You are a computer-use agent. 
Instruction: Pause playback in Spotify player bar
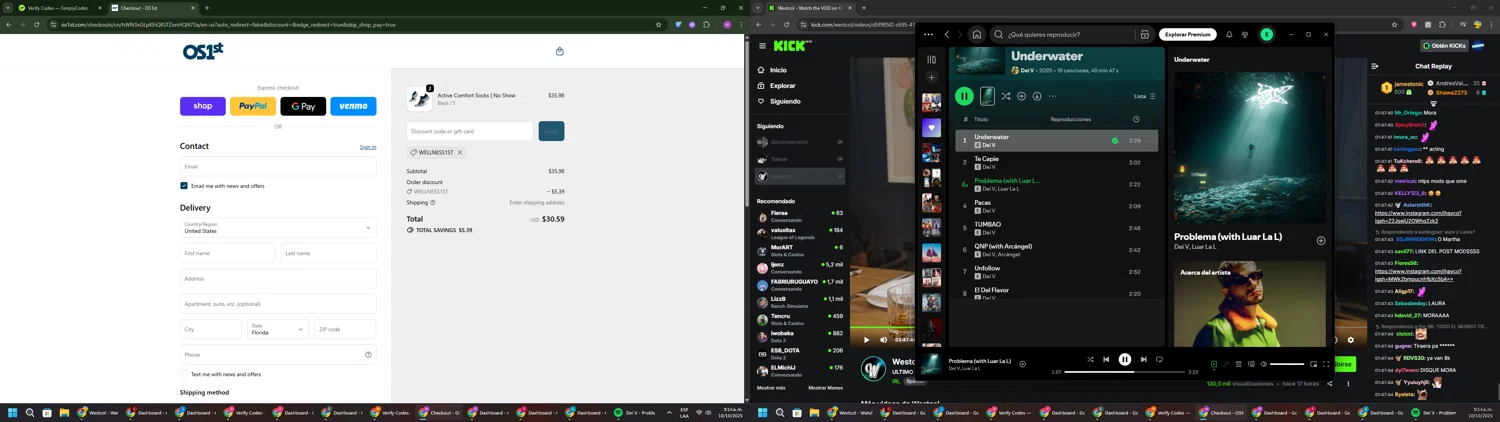pos(1125,359)
